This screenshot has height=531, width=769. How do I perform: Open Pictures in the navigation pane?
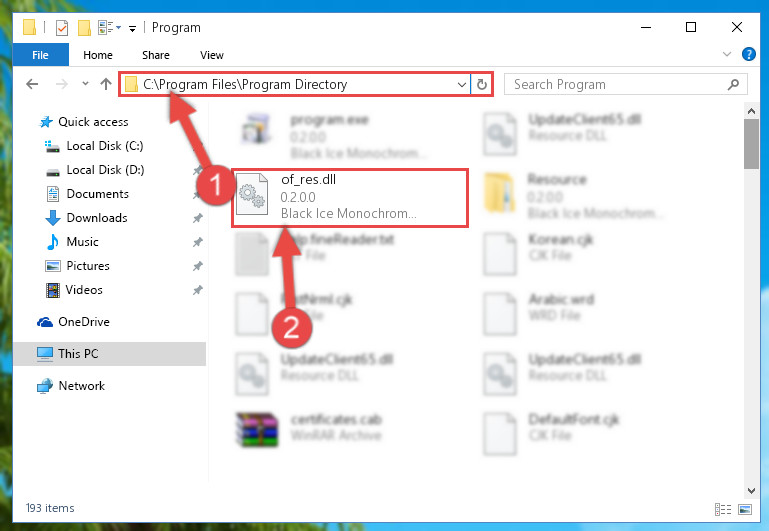(88, 266)
